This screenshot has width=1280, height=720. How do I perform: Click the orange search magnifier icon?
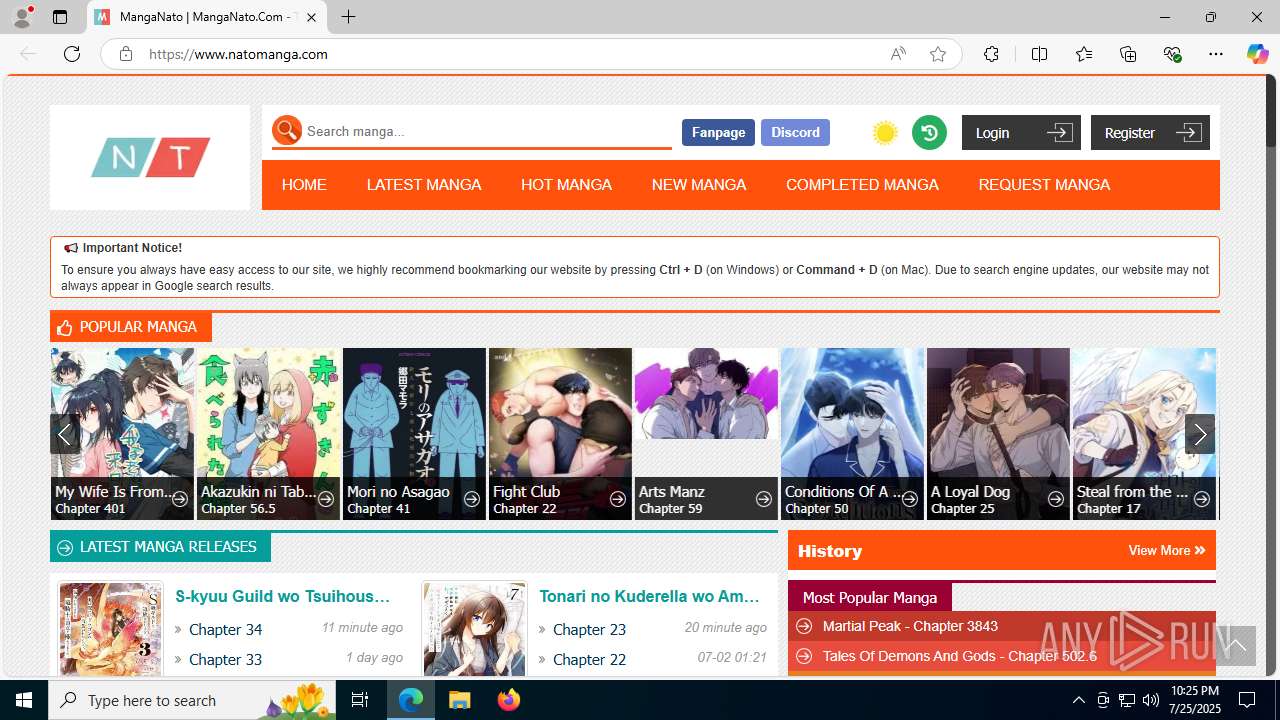(287, 130)
